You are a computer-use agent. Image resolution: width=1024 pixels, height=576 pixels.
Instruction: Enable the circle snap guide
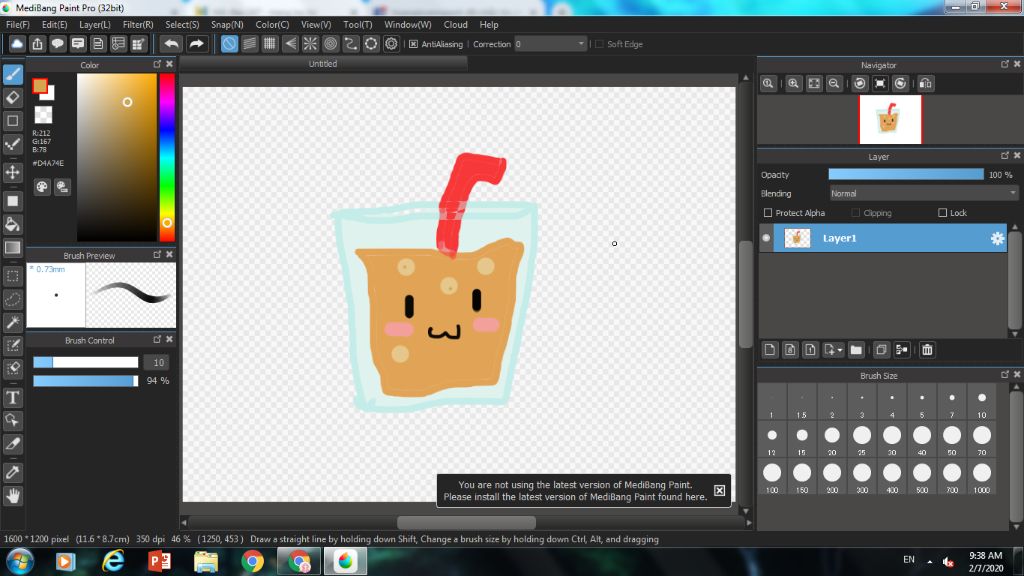[330, 44]
